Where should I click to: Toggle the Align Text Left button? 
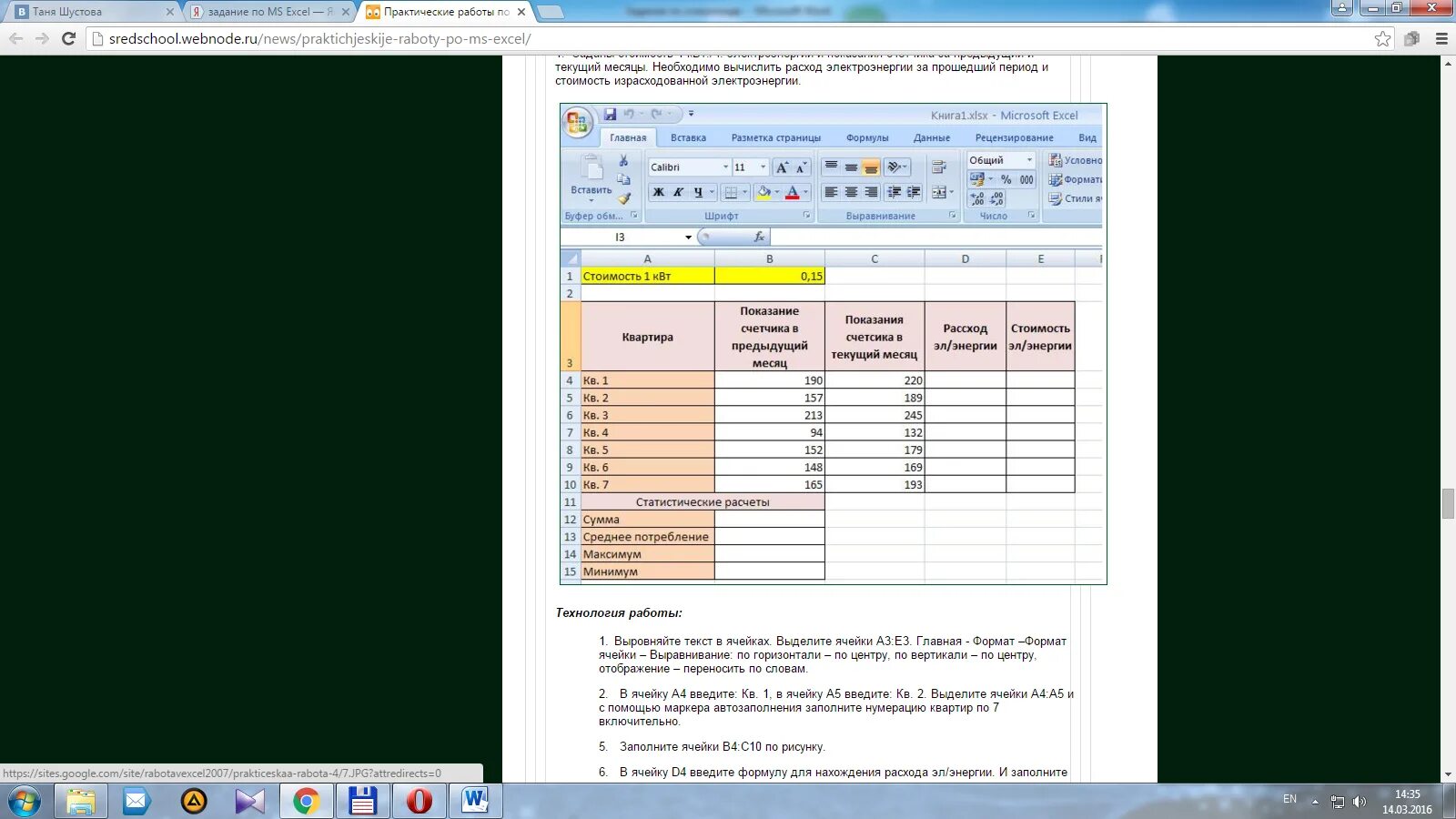coord(831,192)
